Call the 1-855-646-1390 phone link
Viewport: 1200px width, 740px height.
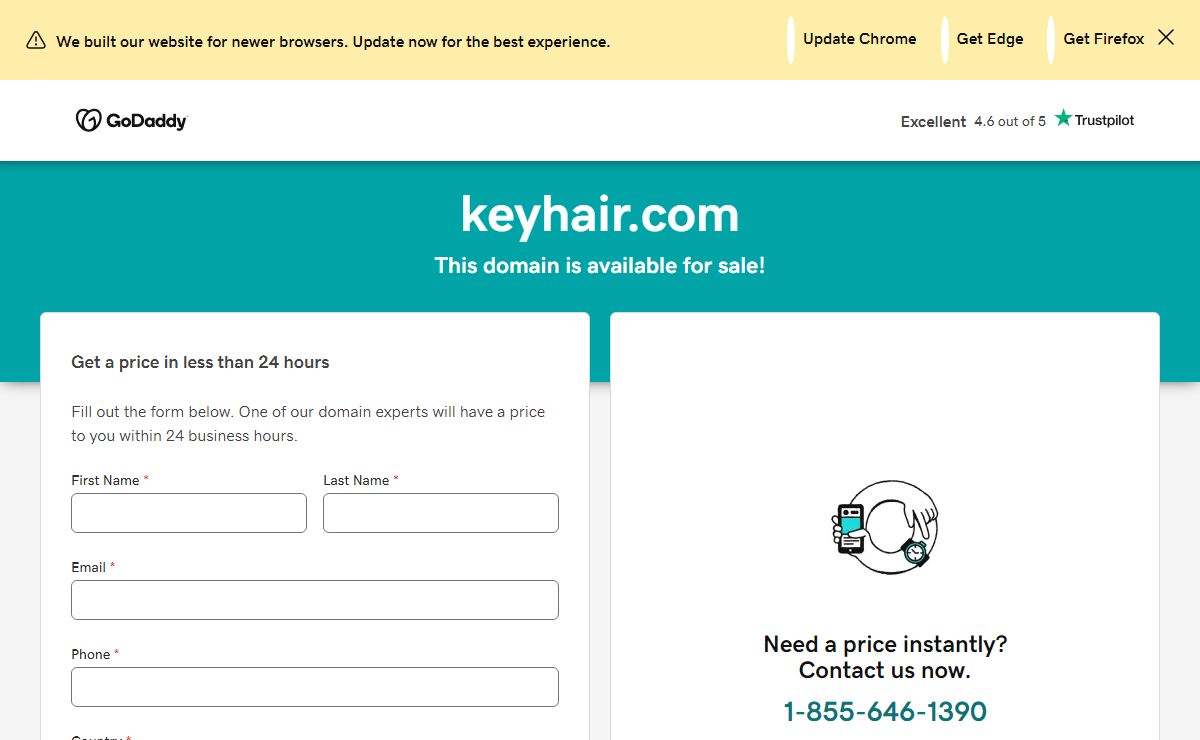click(885, 711)
